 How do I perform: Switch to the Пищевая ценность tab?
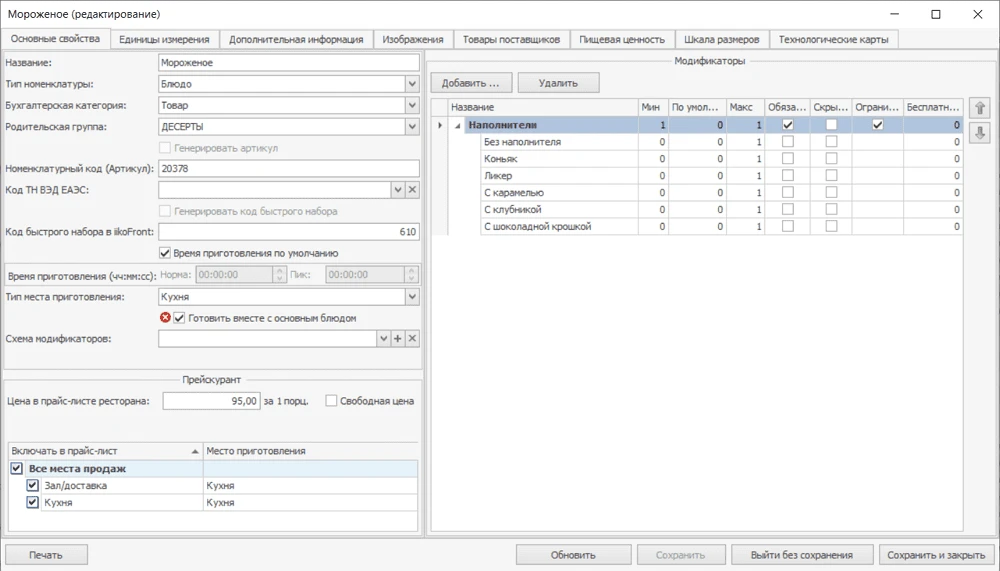(x=621, y=39)
